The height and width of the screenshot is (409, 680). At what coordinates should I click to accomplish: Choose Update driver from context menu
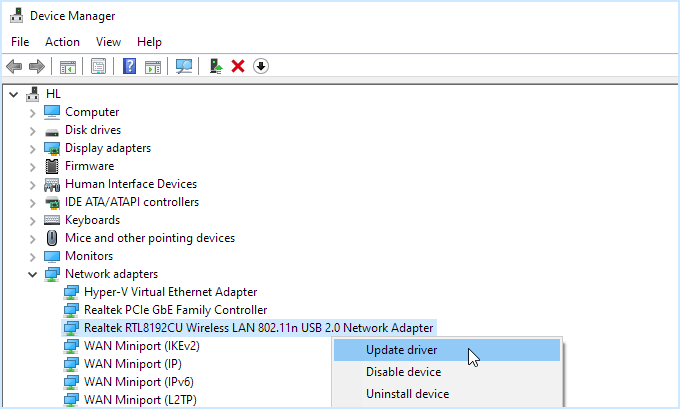[447, 350]
